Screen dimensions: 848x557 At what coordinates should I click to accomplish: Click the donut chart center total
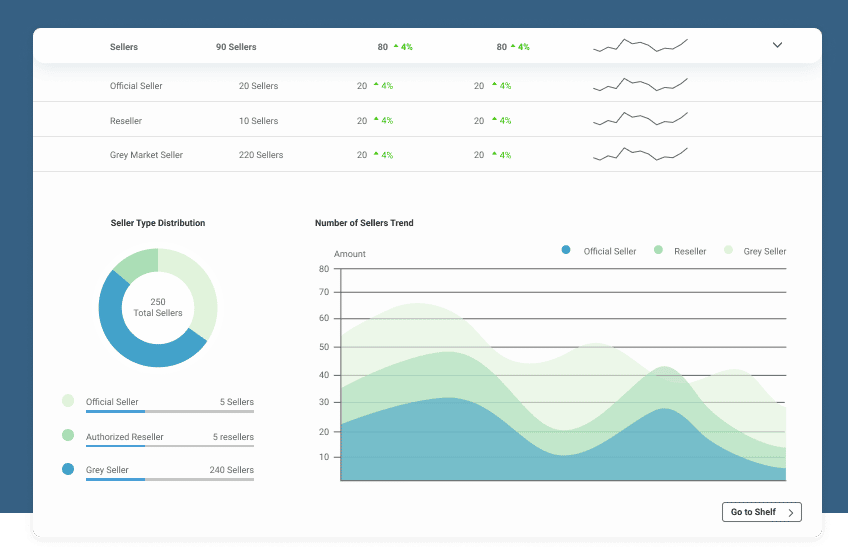click(158, 307)
